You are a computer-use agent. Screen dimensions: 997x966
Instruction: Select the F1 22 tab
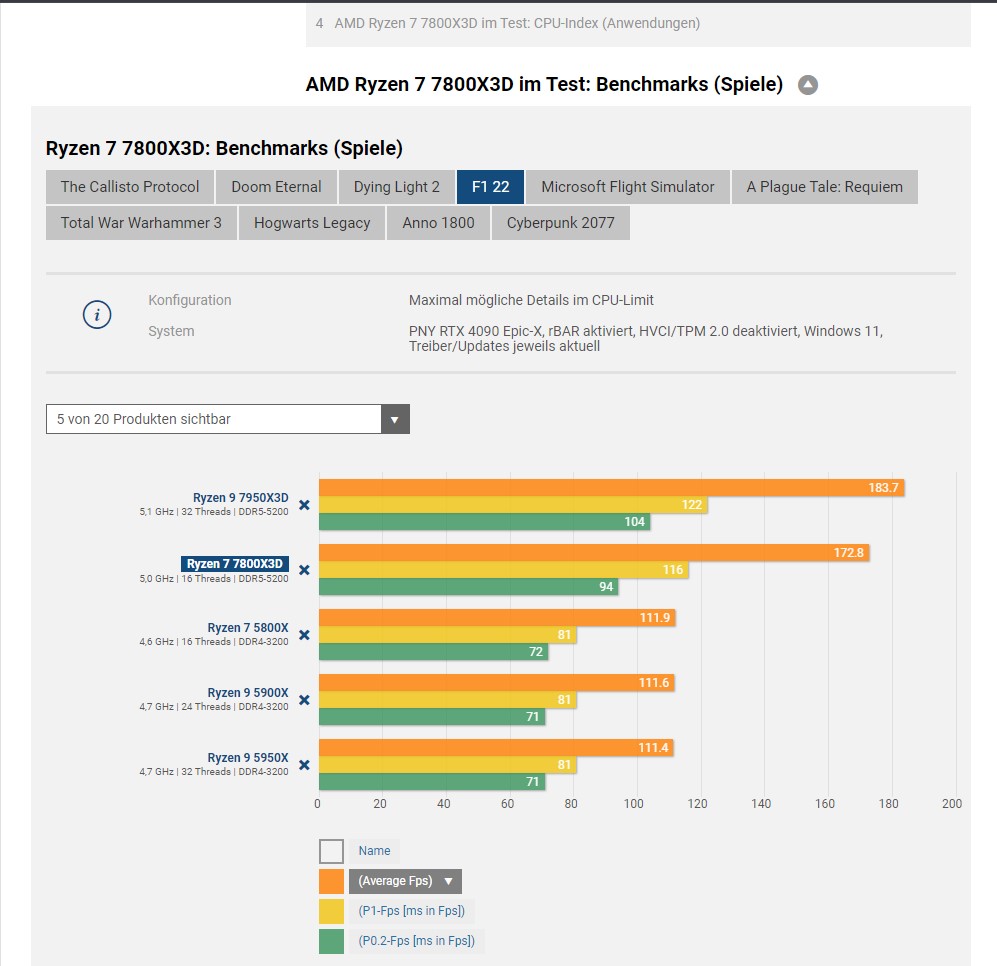pyautogui.click(x=490, y=187)
